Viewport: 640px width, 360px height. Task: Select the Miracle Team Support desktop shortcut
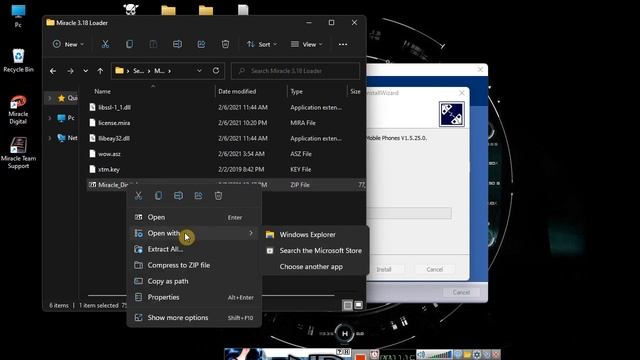(x=18, y=153)
